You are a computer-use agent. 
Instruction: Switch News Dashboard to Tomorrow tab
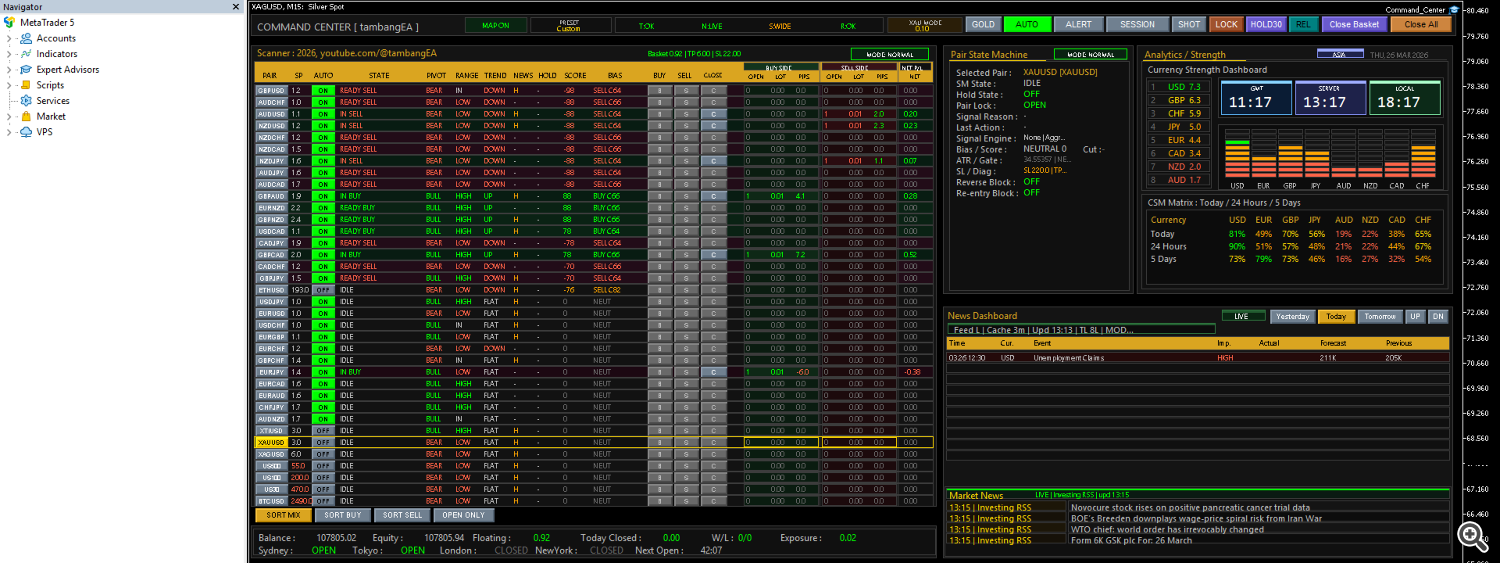[x=1379, y=316]
